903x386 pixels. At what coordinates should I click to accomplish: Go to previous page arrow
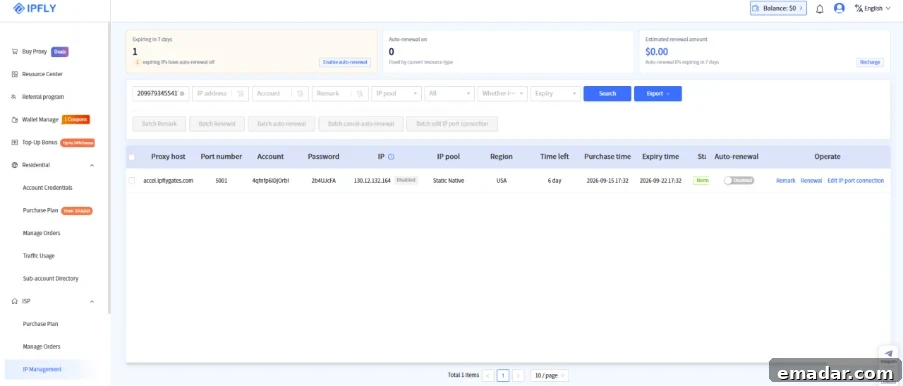[x=488, y=376]
